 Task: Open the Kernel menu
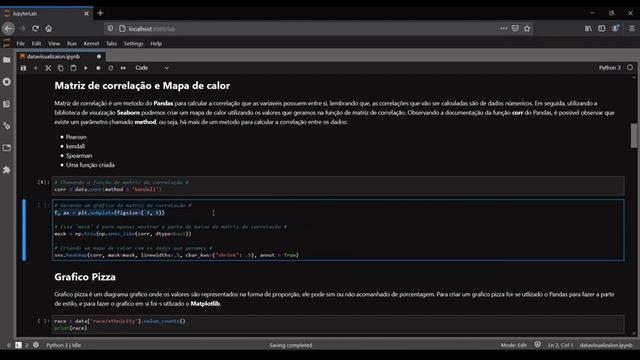pyautogui.click(x=91, y=44)
